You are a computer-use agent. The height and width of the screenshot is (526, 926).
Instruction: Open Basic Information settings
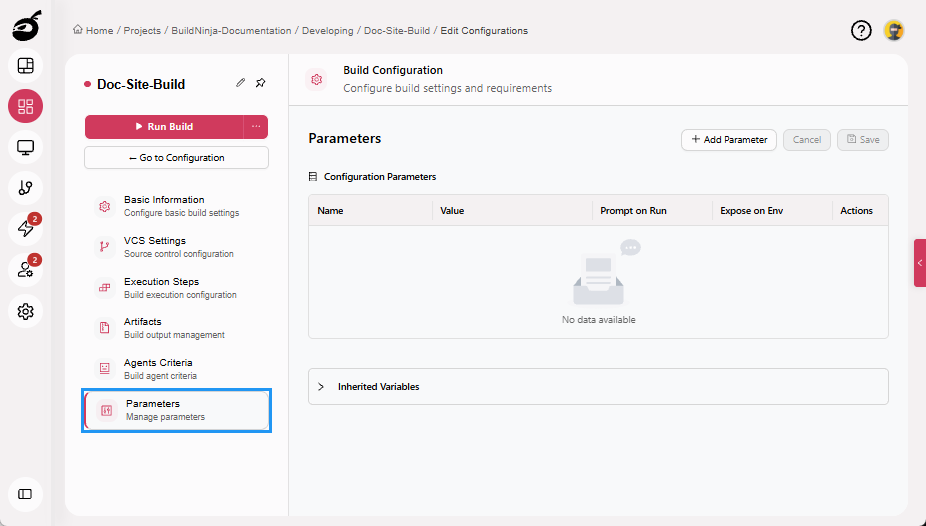177,206
